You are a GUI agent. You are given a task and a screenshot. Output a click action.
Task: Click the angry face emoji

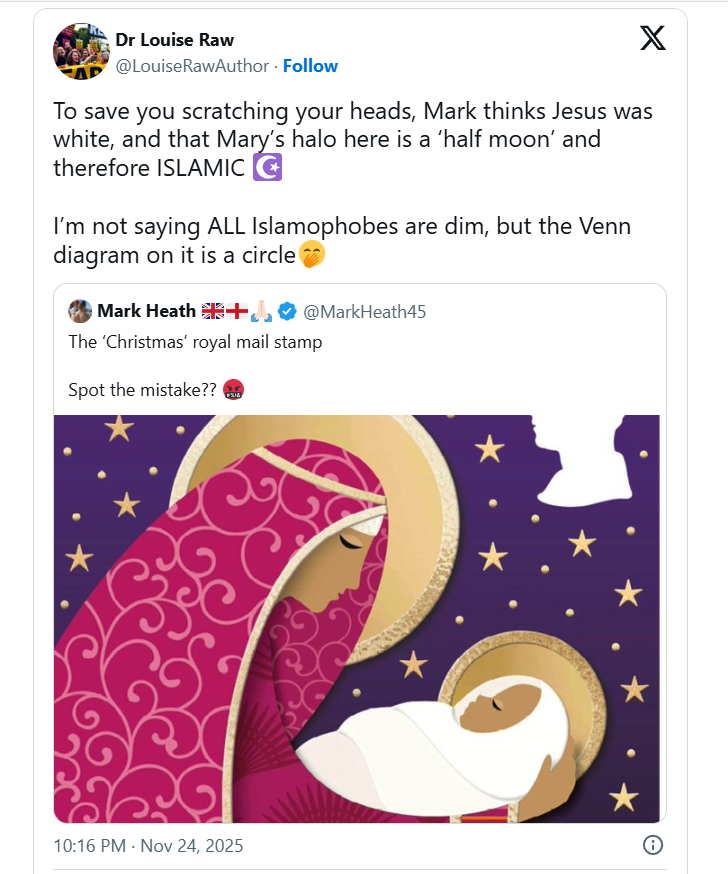pyautogui.click(x=233, y=389)
